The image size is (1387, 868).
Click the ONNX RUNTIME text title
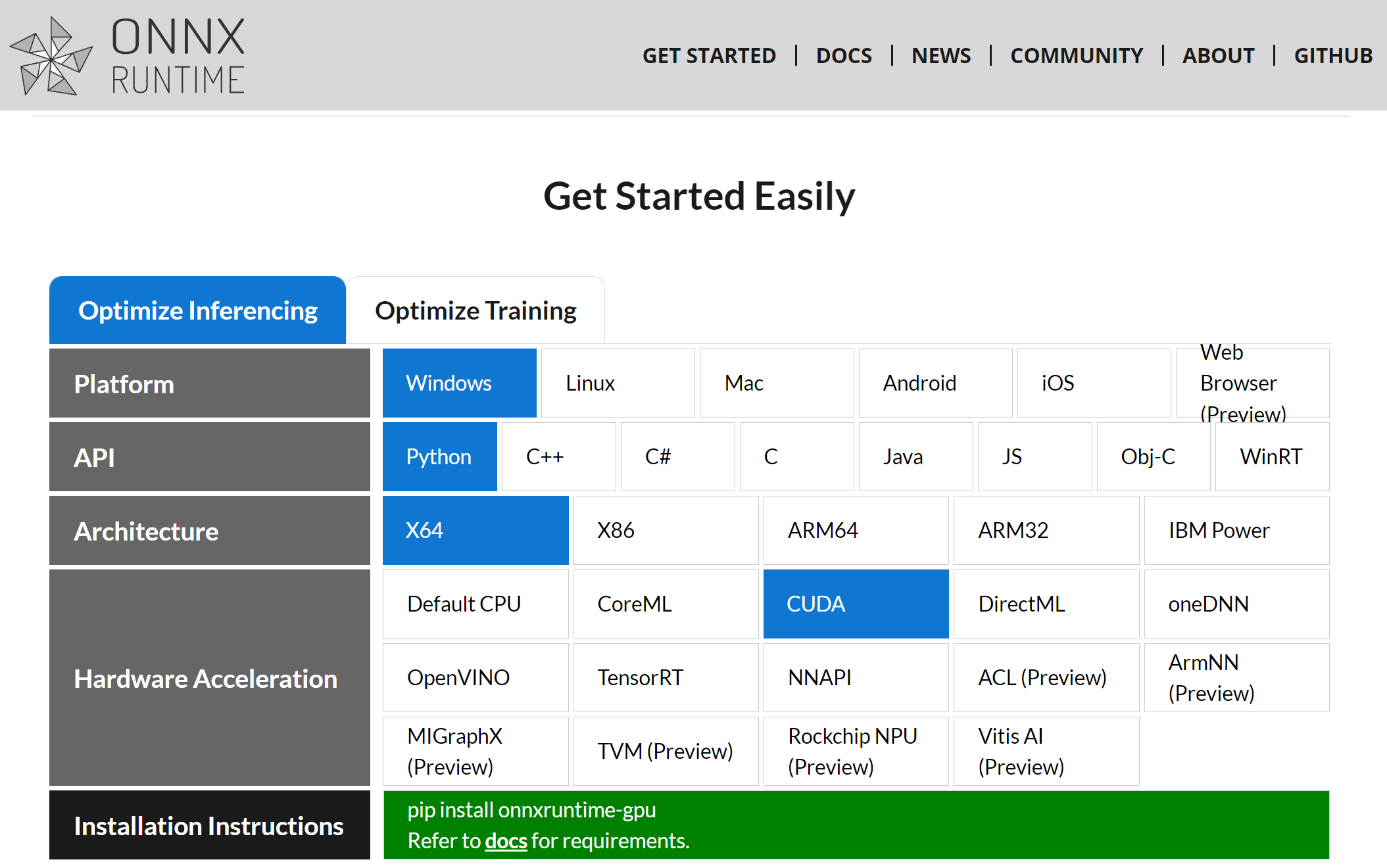coord(178,57)
